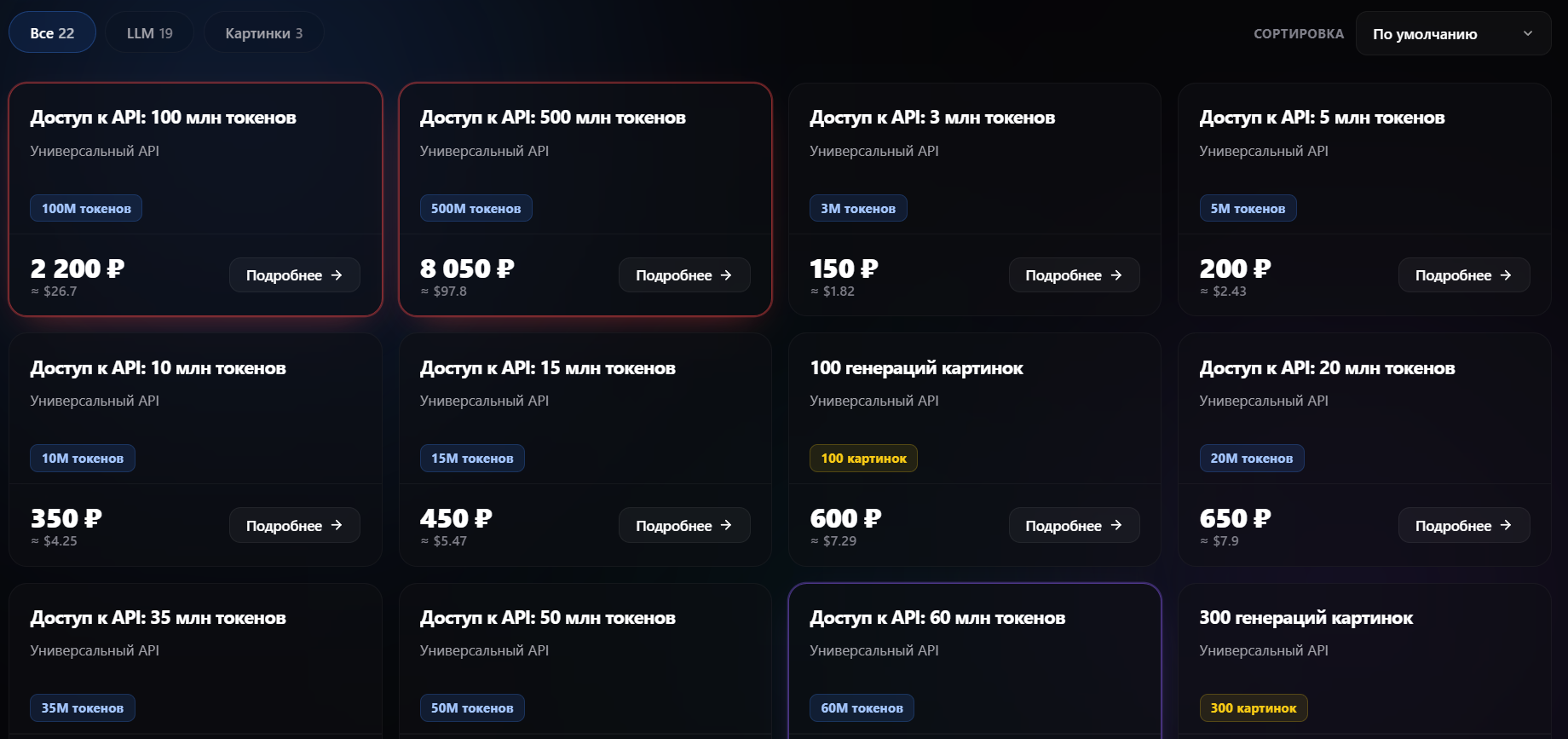Viewport: 1568px width, 739px height.
Task: Click arrow icon on the 20 млн токенов card
Action: tap(1506, 525)
